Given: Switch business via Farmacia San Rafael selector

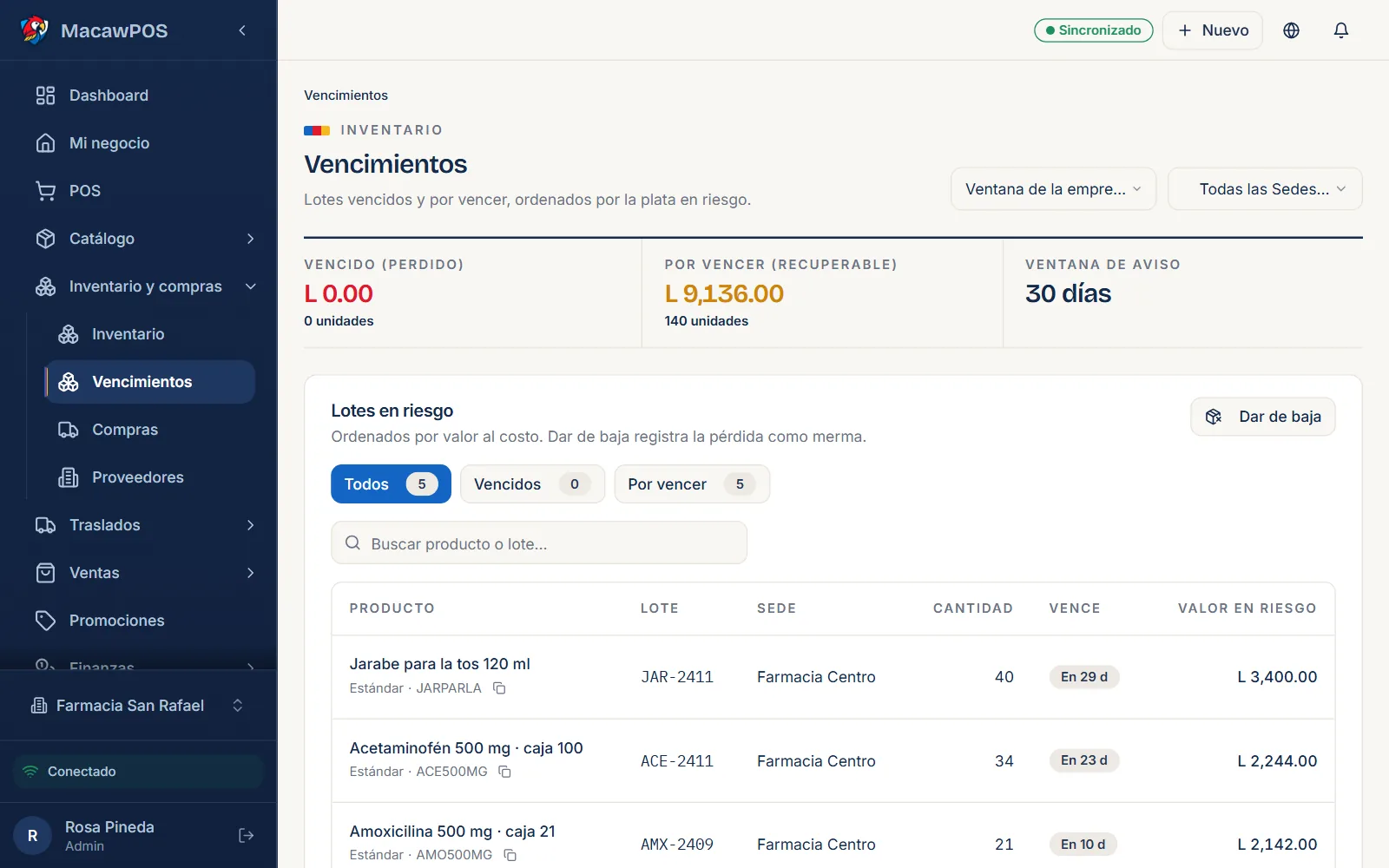Looking at the screenshot, I should [x=138, y=706].
